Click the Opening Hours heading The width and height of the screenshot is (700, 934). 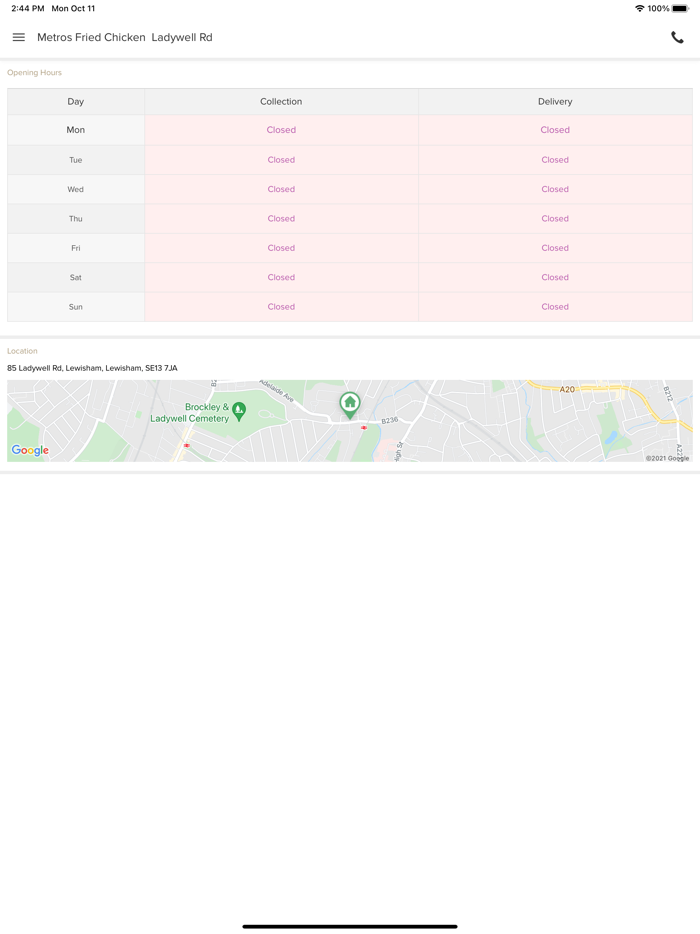click(34, 73)
